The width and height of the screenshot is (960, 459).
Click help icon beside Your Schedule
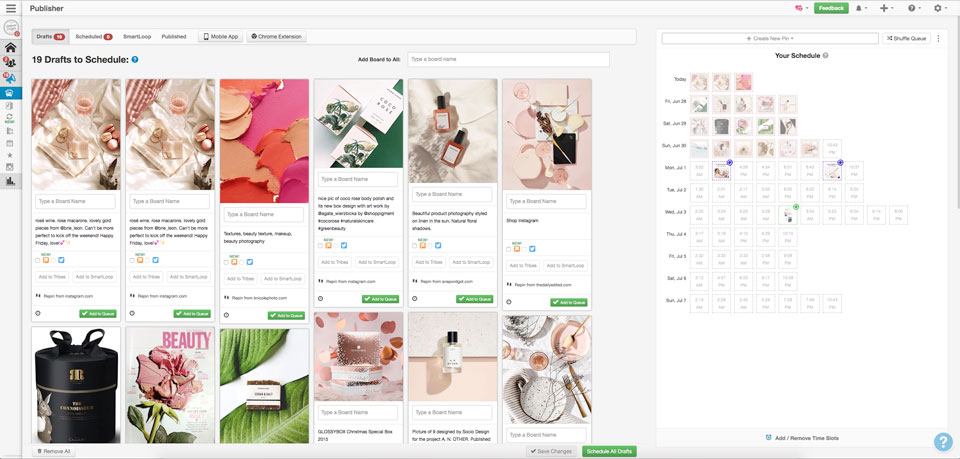point(825,56)
